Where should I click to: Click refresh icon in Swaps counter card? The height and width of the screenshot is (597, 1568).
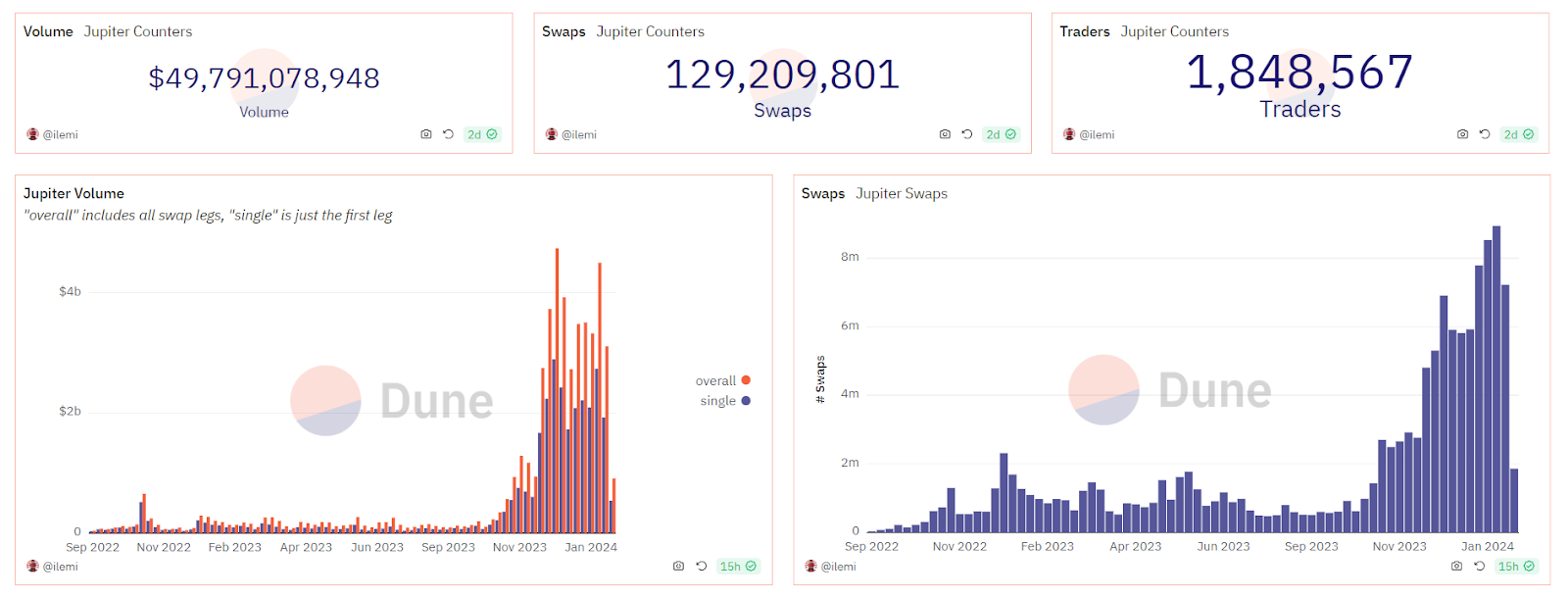pos(967,134)
